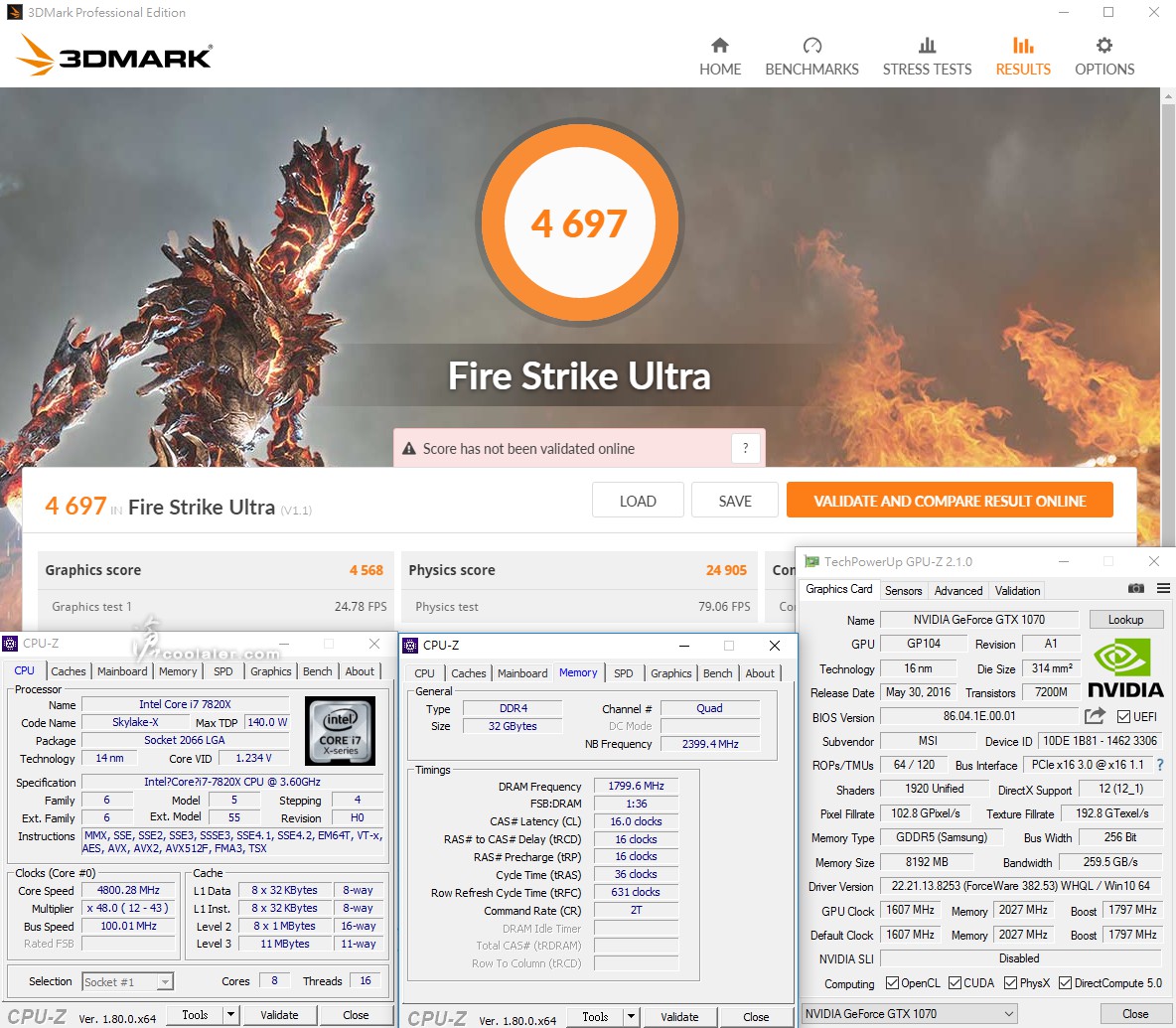1176x1028 pixels.
Task: Click the orange 4 697 score circle
Action: [x=580, y=222]
